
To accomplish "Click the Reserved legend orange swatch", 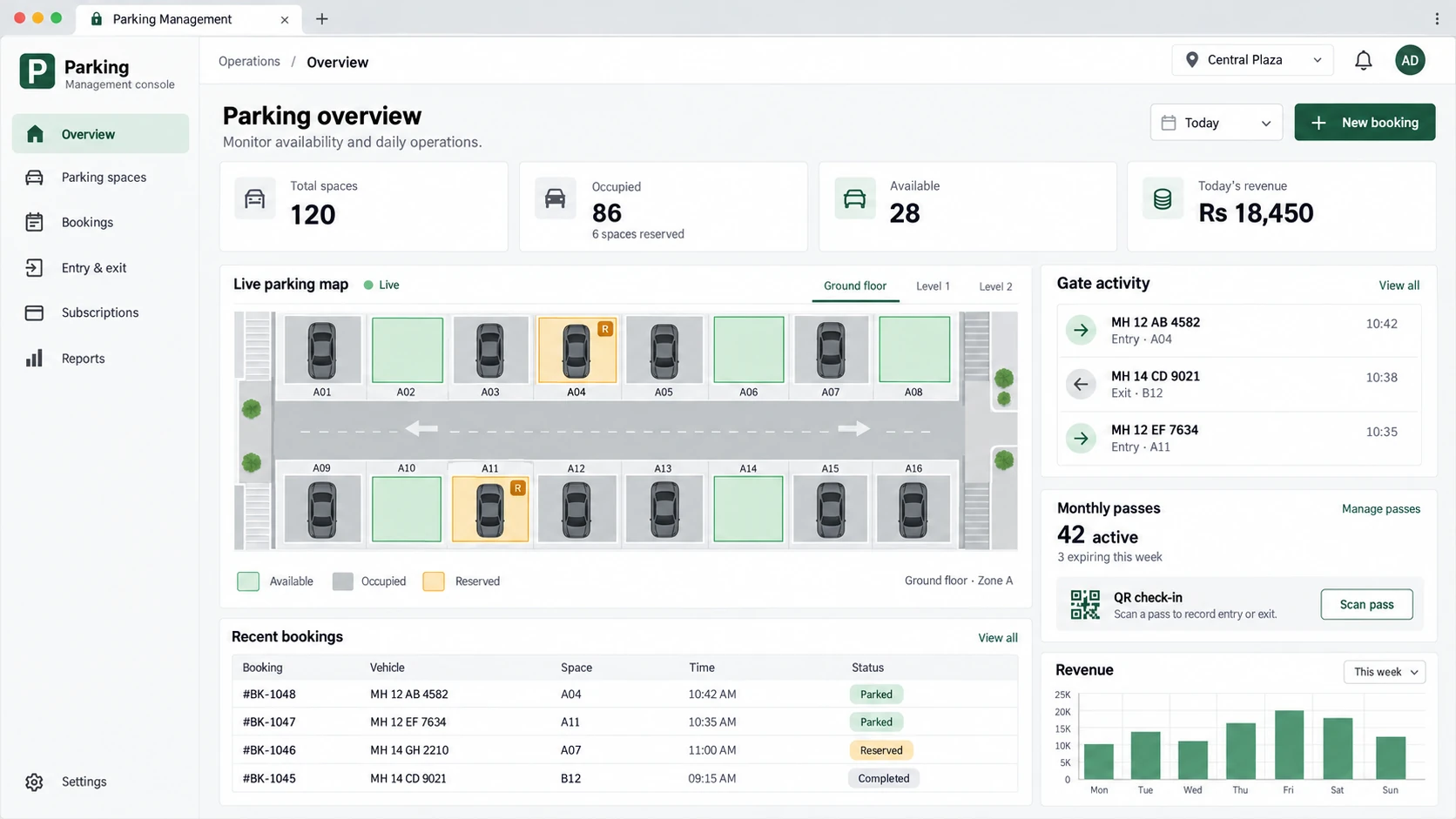I will click(x=434, y=581).
